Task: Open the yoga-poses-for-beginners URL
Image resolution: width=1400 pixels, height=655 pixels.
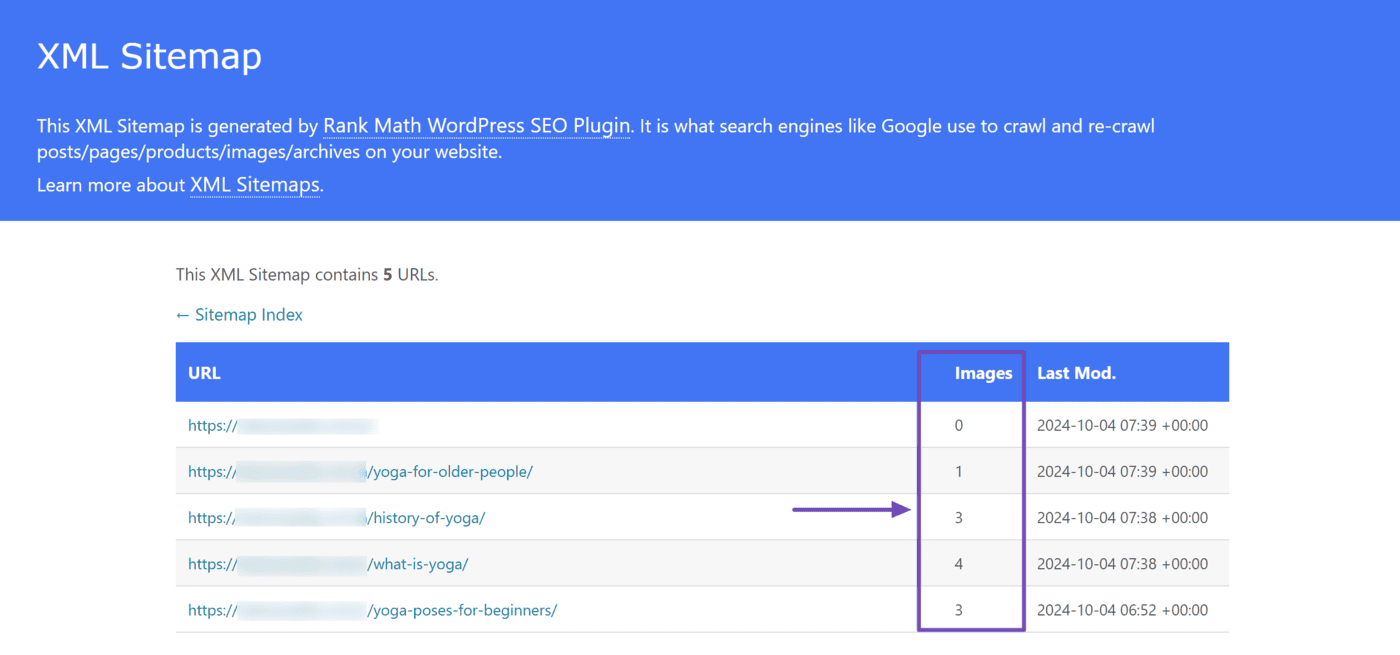Action: (372, 610)
